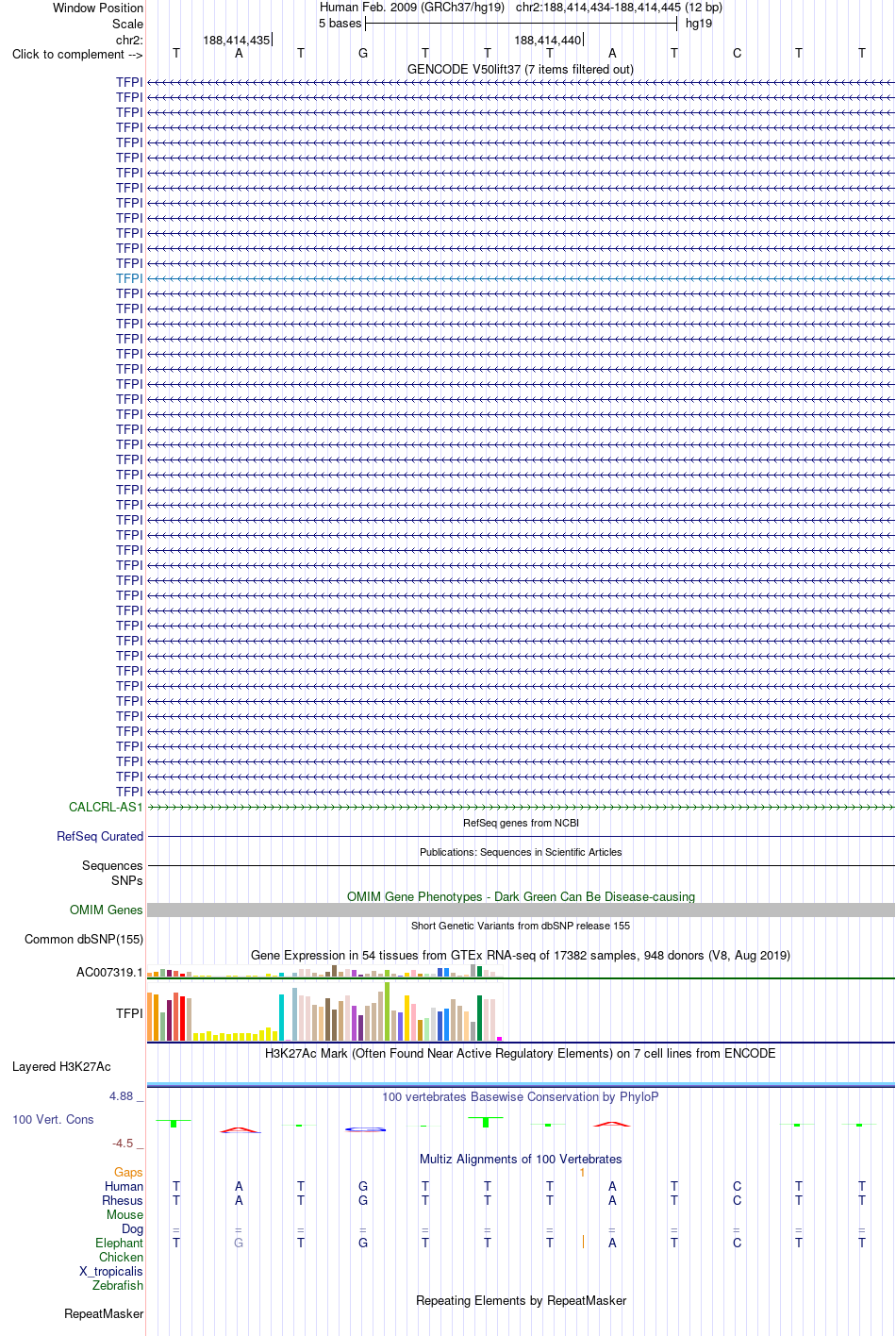The height and width of the screenshot is (1336, 896).
Task: Click the Layered H3K27Ac track label
Action: 61,1066
